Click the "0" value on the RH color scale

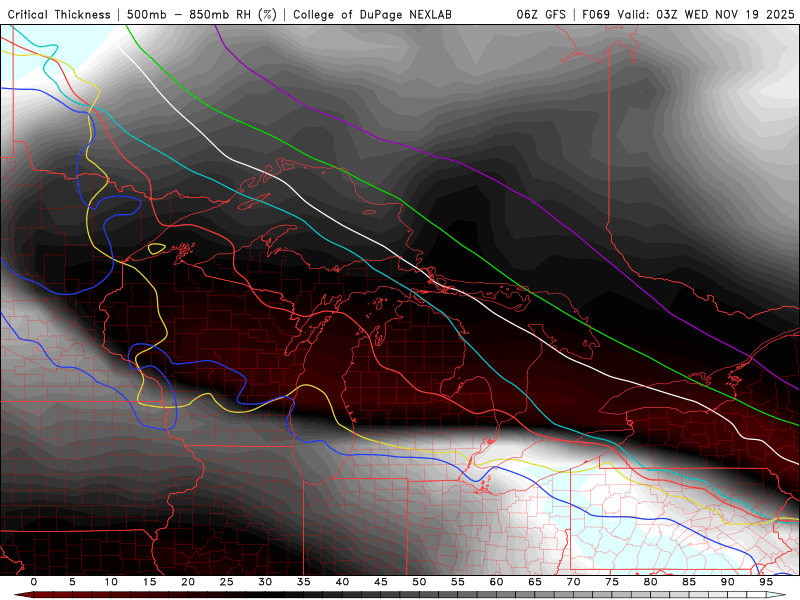34,582
